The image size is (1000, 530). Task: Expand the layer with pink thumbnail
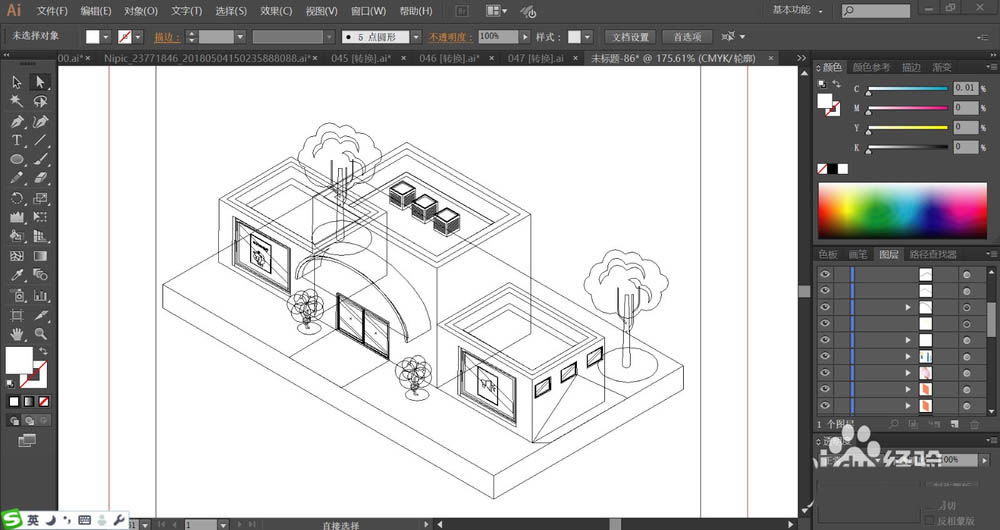908,372
